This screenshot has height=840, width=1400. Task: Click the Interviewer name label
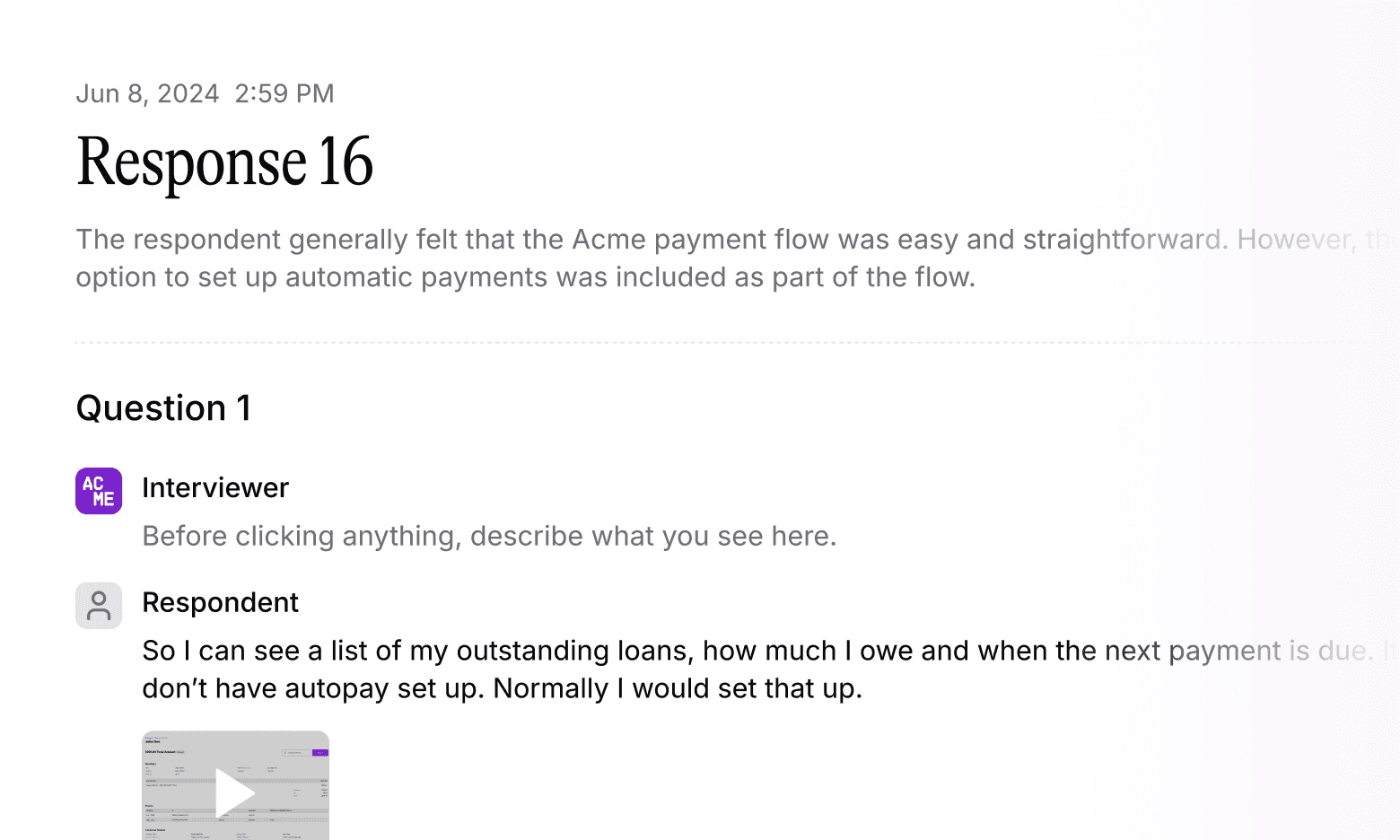point(215,487)
